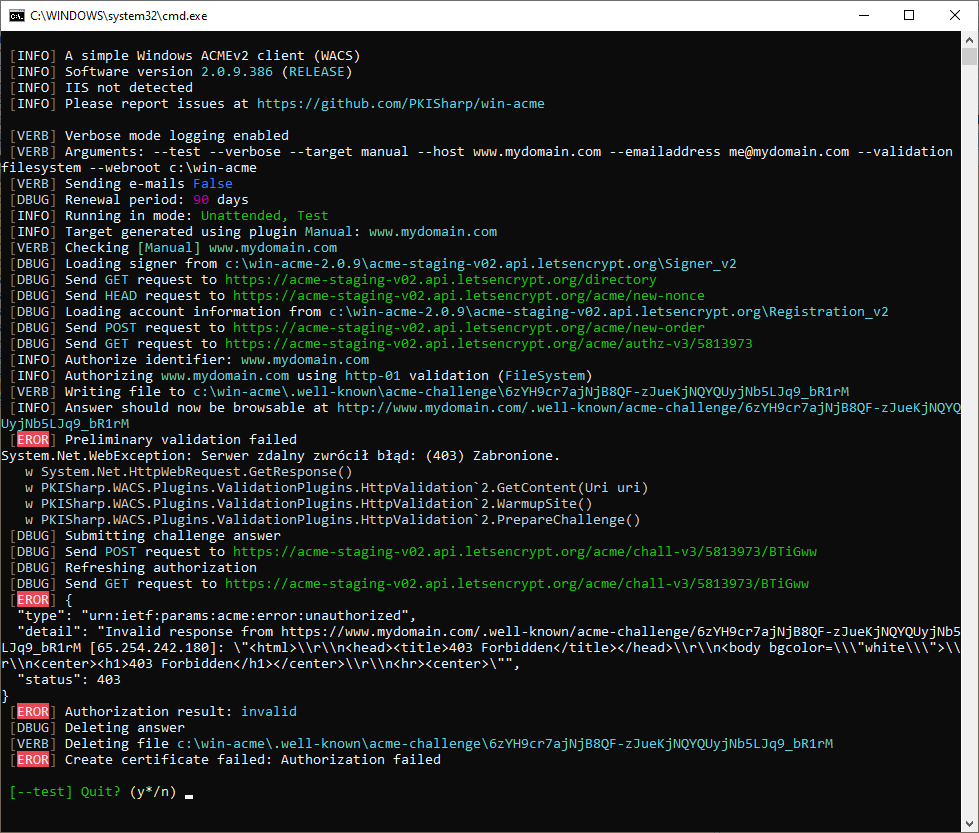
Task: Click the acme/new-order URL
Action: (468, 328)
